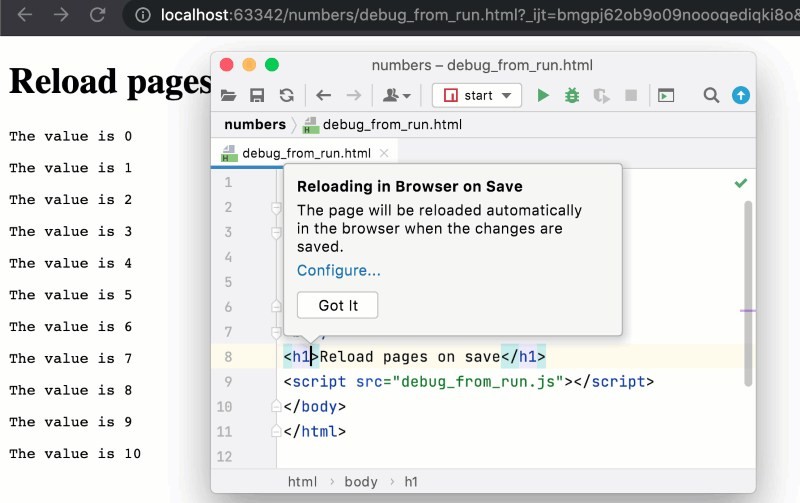Click 'The value is 10' line in browser

tap(75, 454)
